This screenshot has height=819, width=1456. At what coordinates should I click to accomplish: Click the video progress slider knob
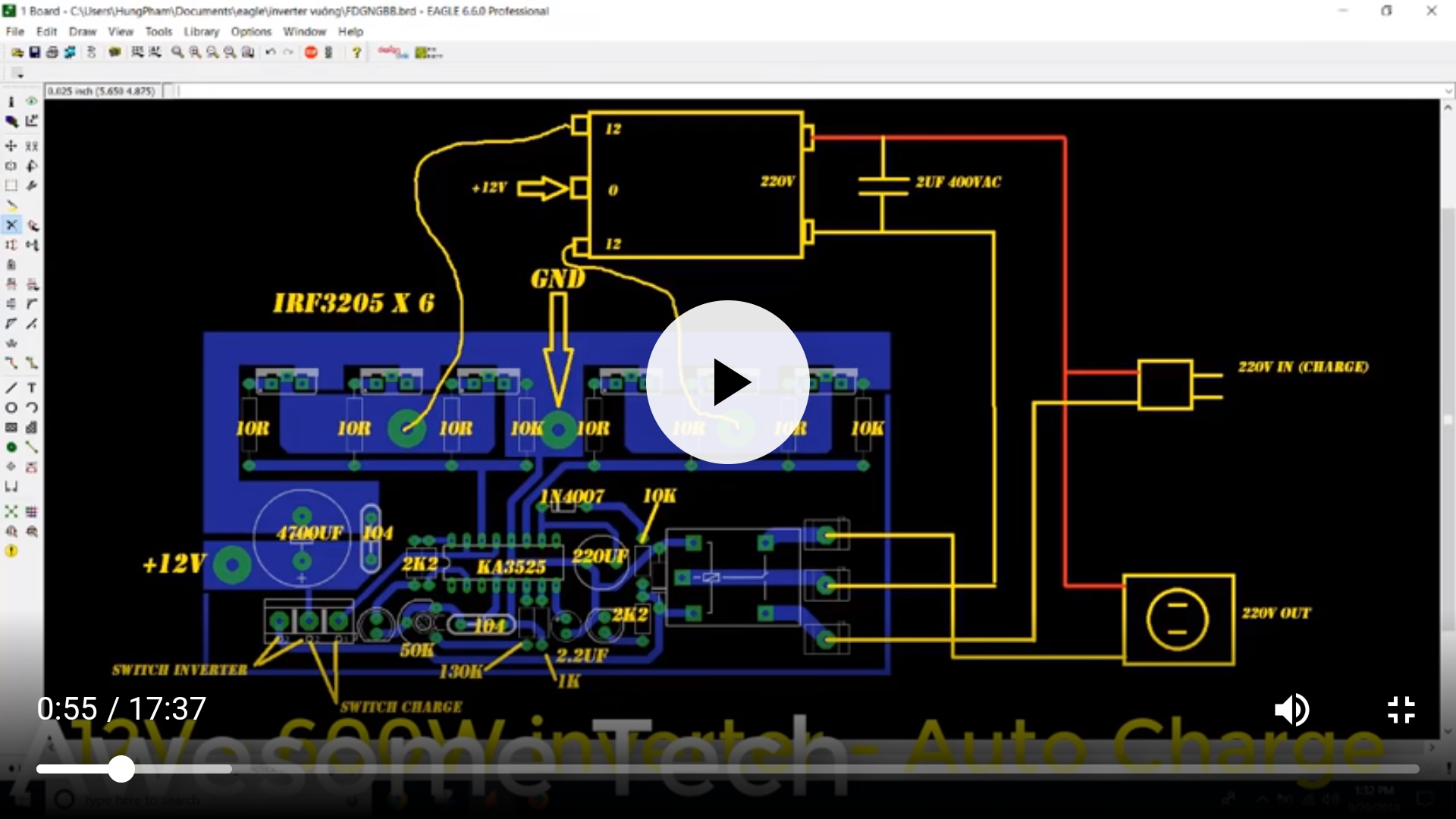(121, 769)
